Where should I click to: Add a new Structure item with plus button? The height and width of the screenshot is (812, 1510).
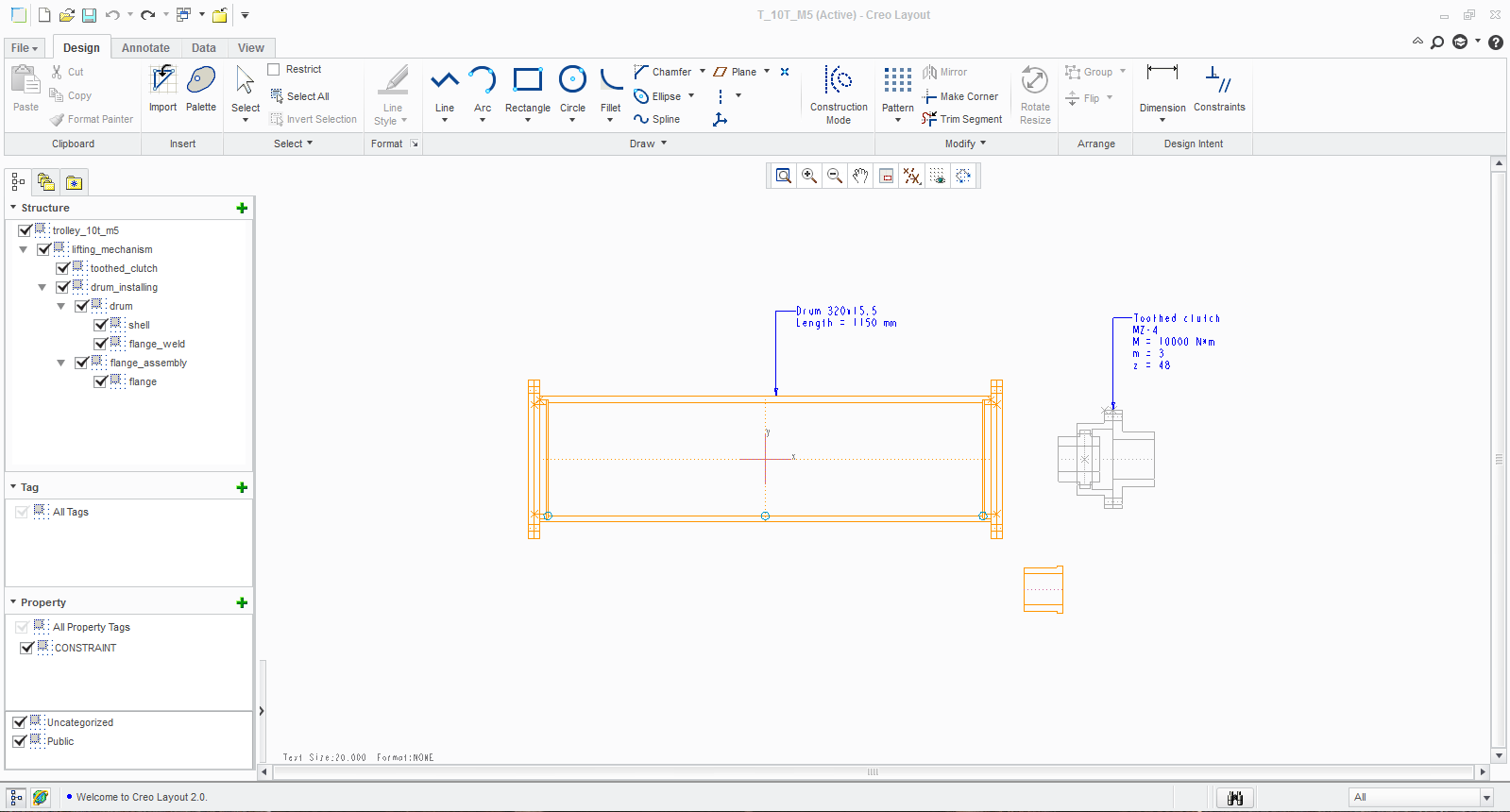point(242,208)
